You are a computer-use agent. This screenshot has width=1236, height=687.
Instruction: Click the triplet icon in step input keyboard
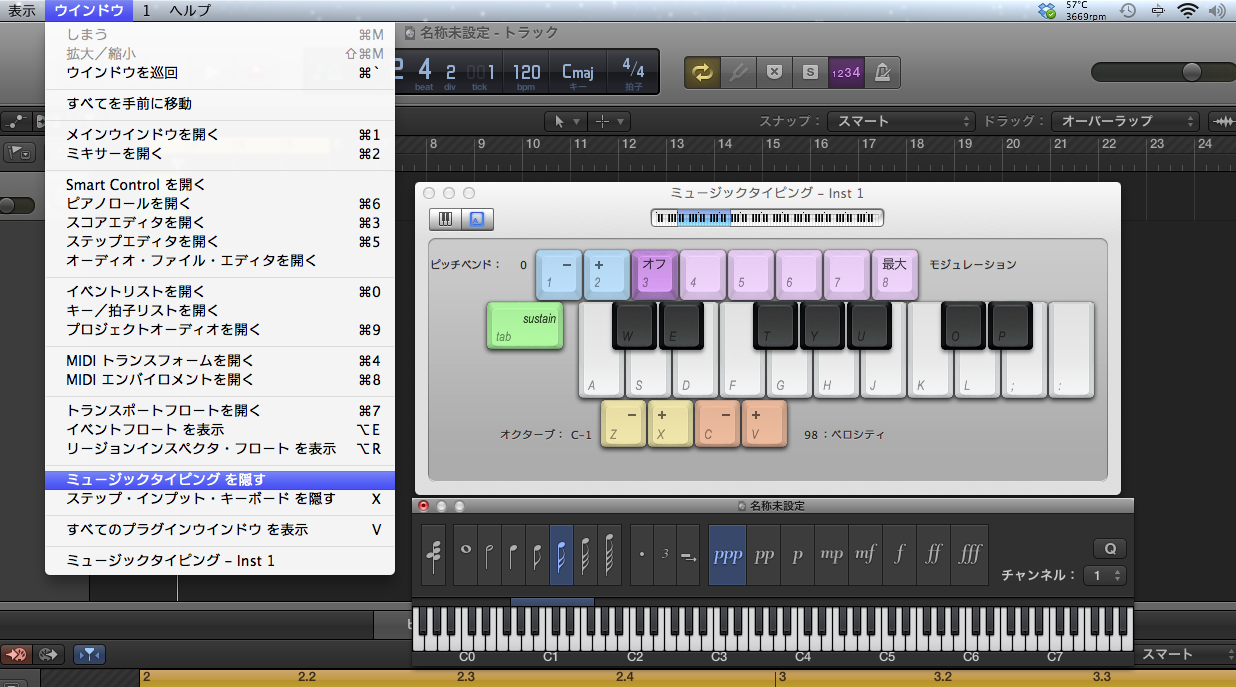665,553
